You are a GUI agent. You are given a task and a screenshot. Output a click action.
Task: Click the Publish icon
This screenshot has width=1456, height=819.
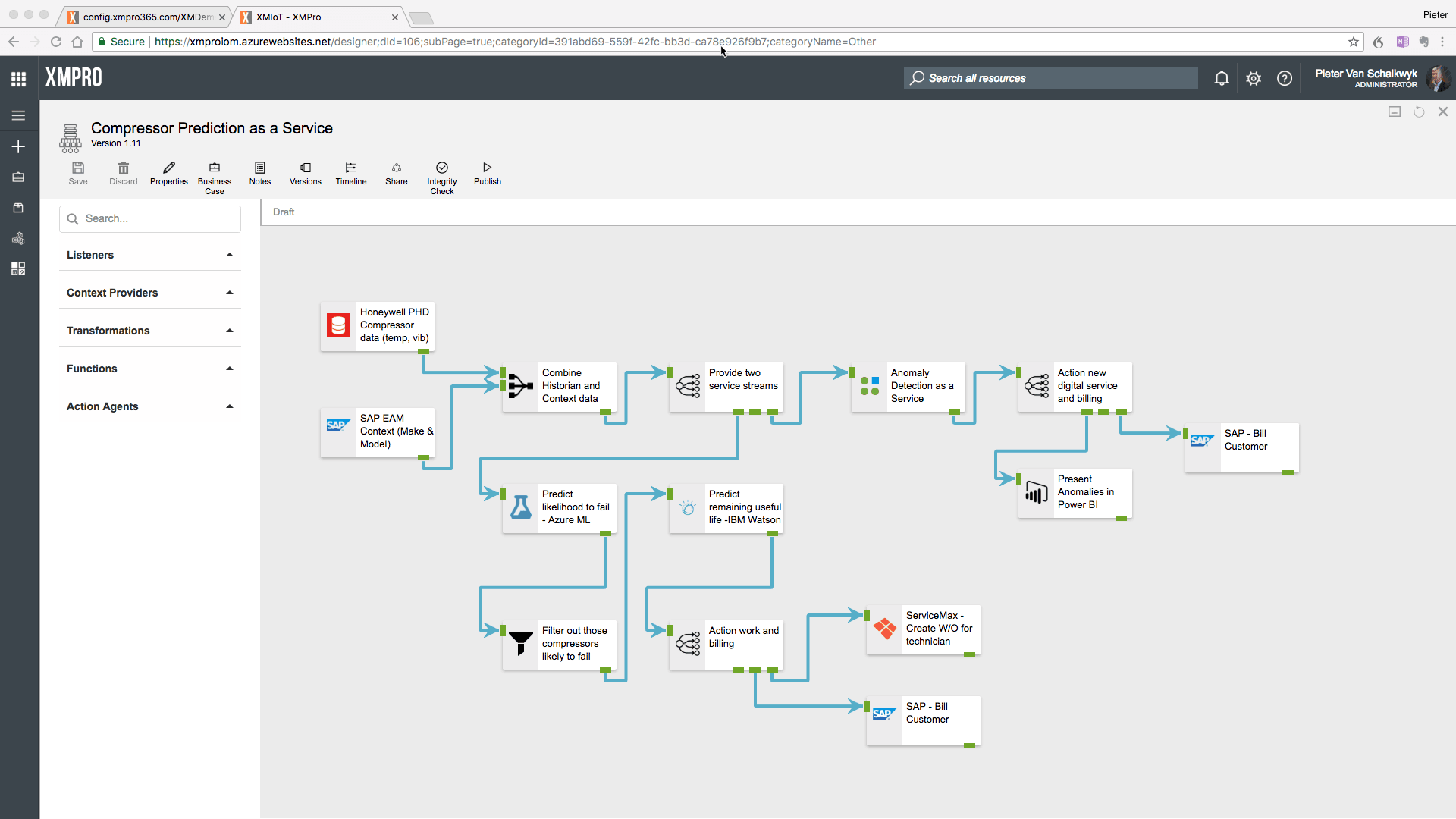488,173
